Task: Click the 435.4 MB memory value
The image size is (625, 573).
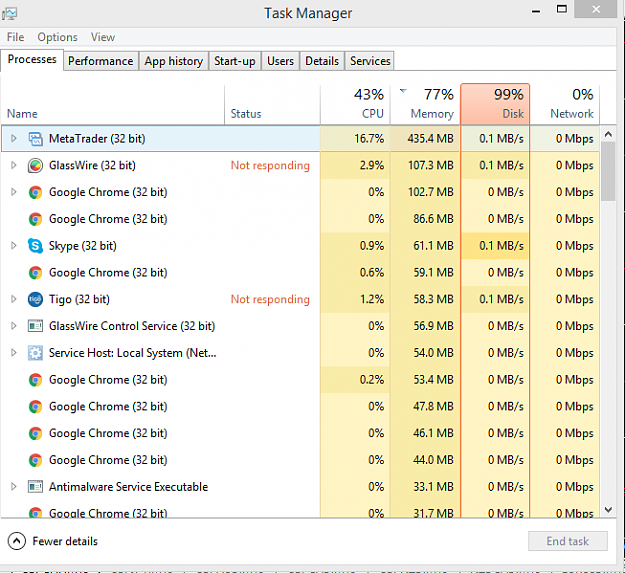Action: click(x=430, y=139)
